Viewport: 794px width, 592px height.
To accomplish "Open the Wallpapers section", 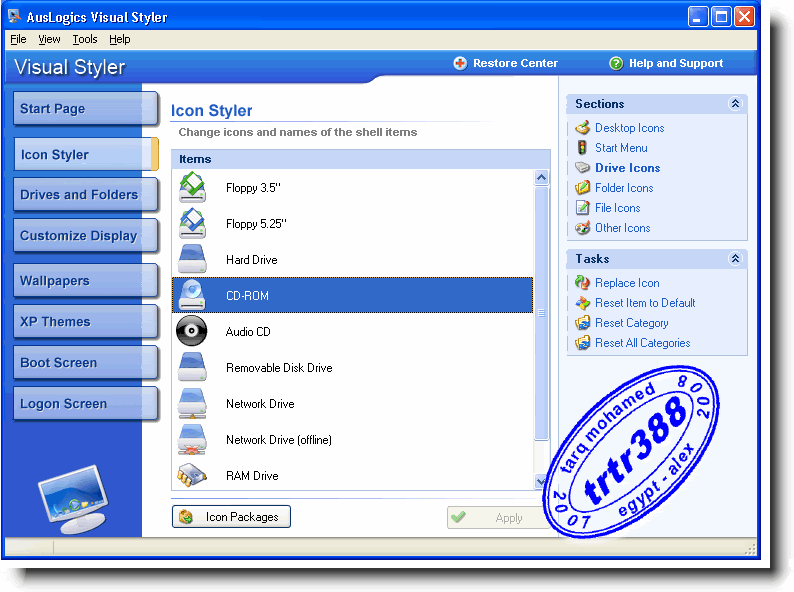I will [x=85, y=281].
